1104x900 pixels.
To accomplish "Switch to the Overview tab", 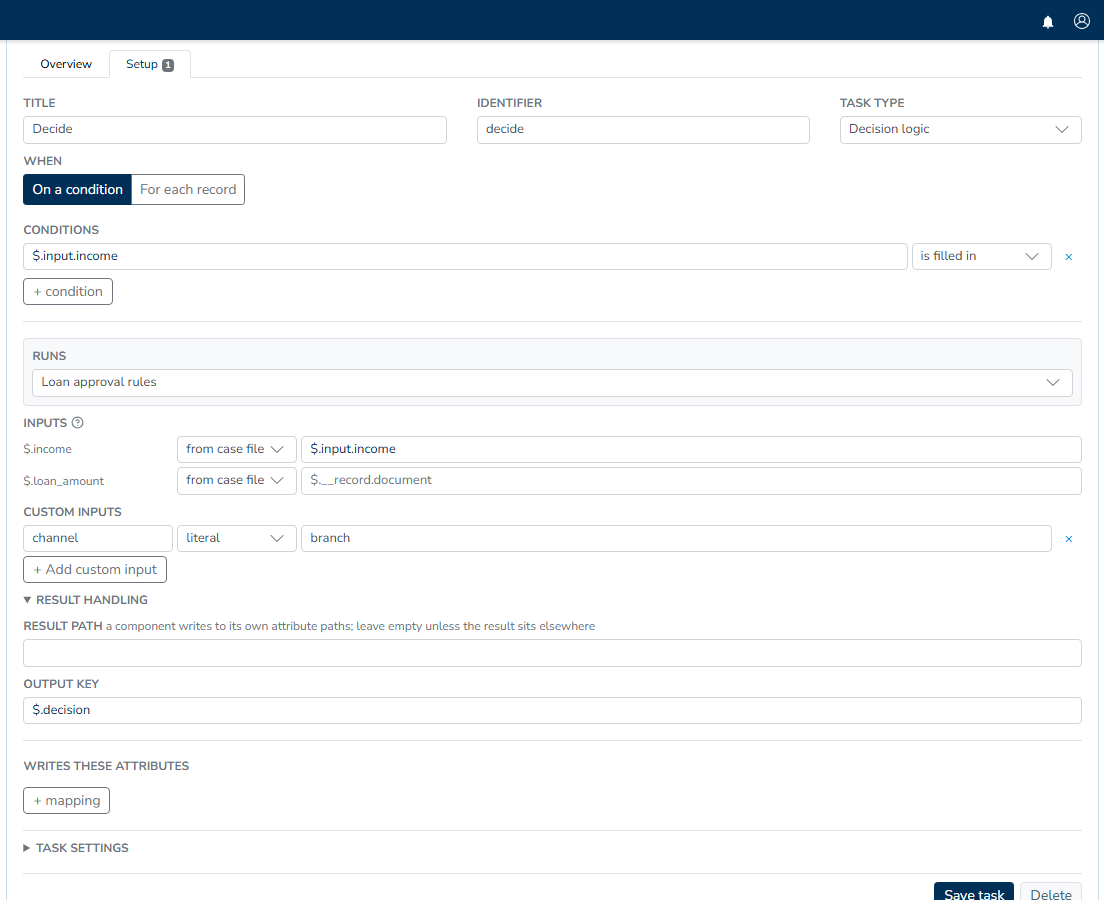I will [66, 64].
